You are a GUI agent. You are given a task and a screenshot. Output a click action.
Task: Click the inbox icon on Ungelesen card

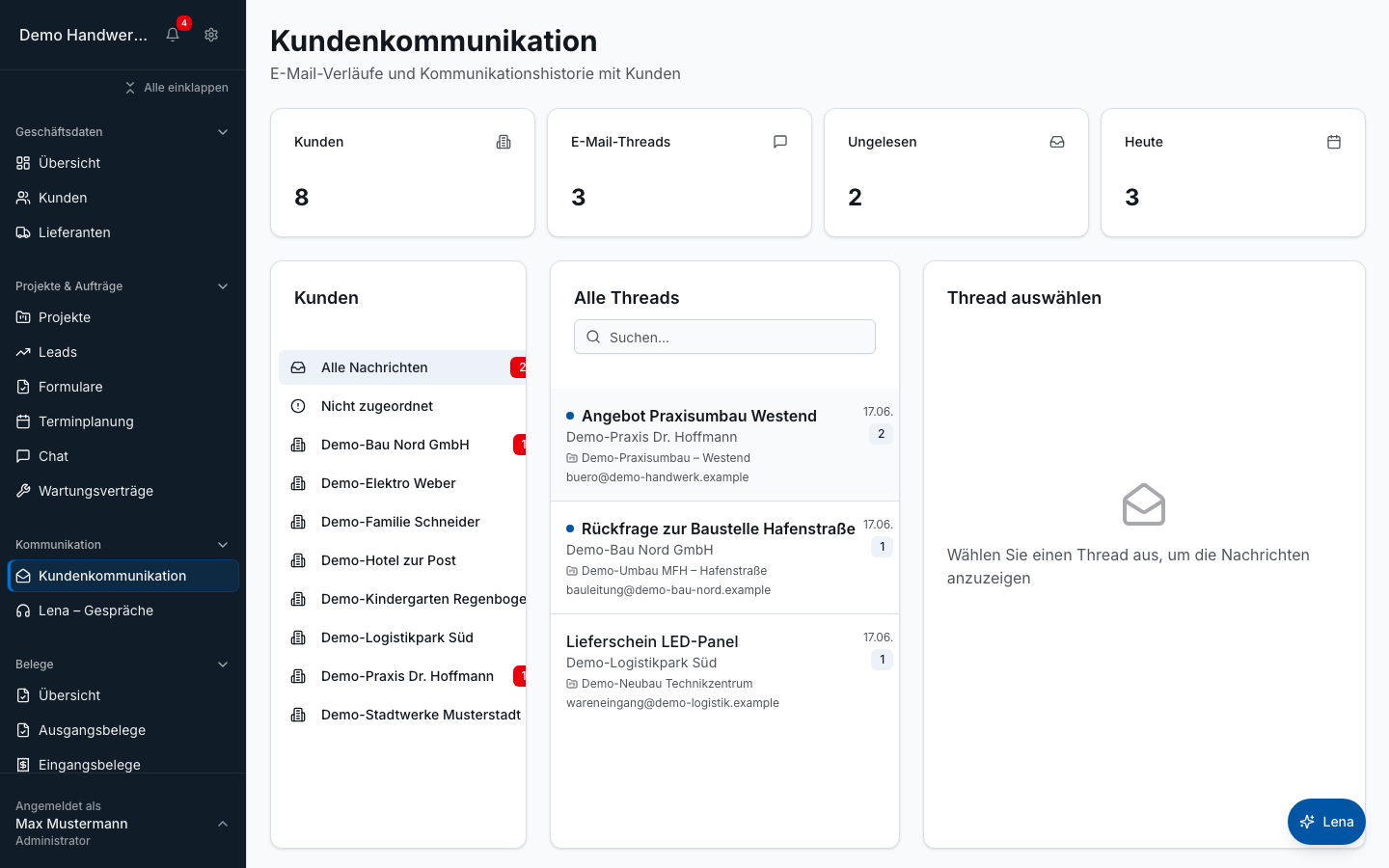coord(1057,142)
